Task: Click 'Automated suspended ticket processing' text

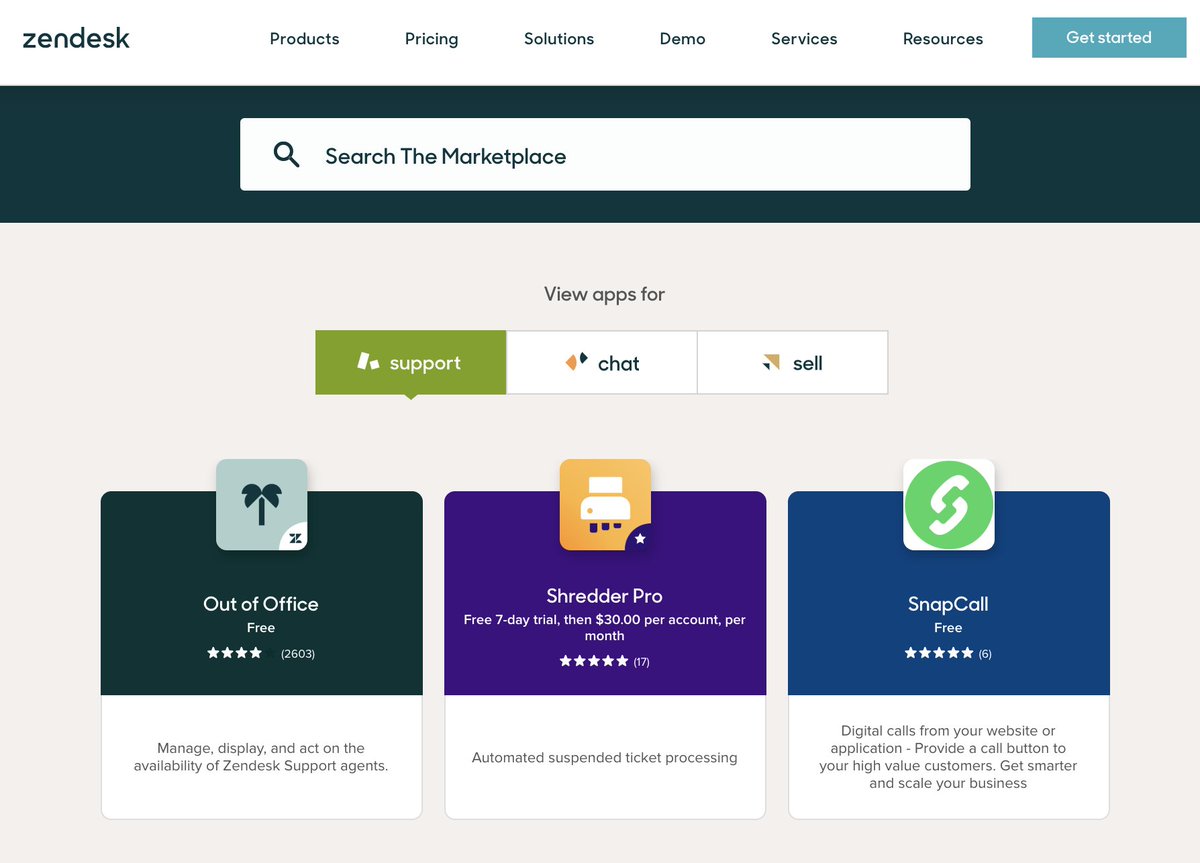Action: pos(605,757)
